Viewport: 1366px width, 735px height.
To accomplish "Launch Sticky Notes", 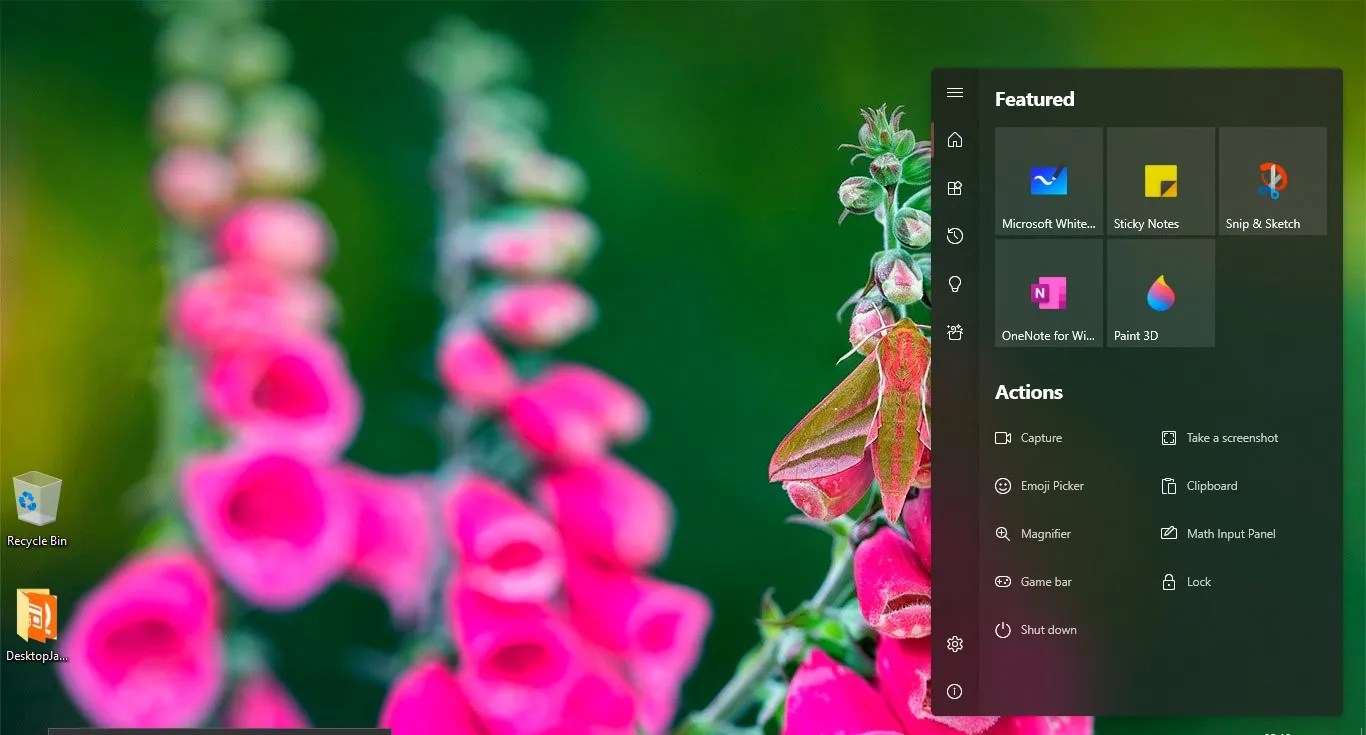I will (x=1160, y=180).
